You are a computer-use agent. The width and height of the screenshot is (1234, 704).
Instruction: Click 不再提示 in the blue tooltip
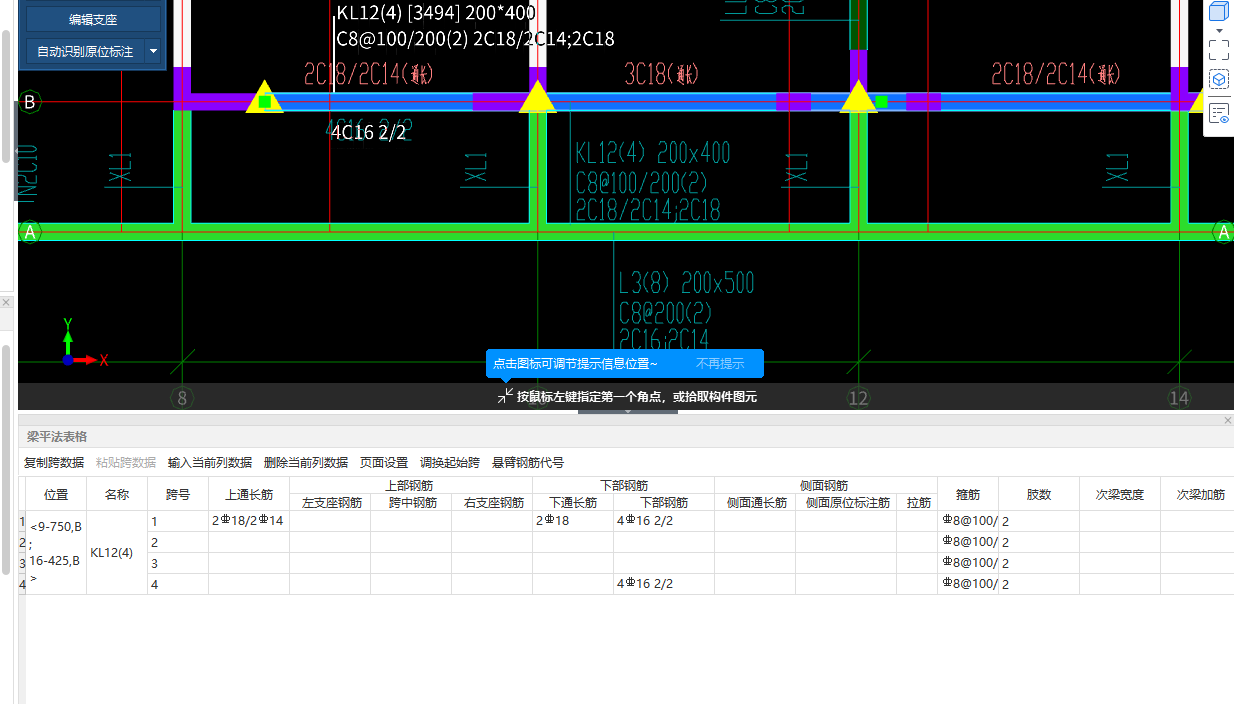click(720, 363)
